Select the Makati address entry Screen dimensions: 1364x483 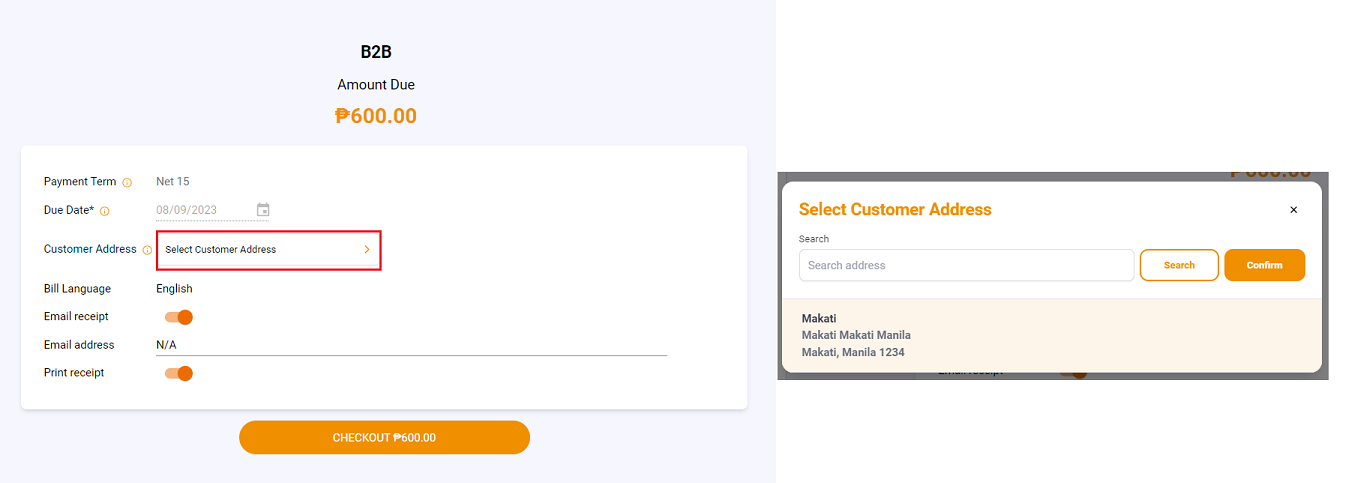coord(1052,335)
